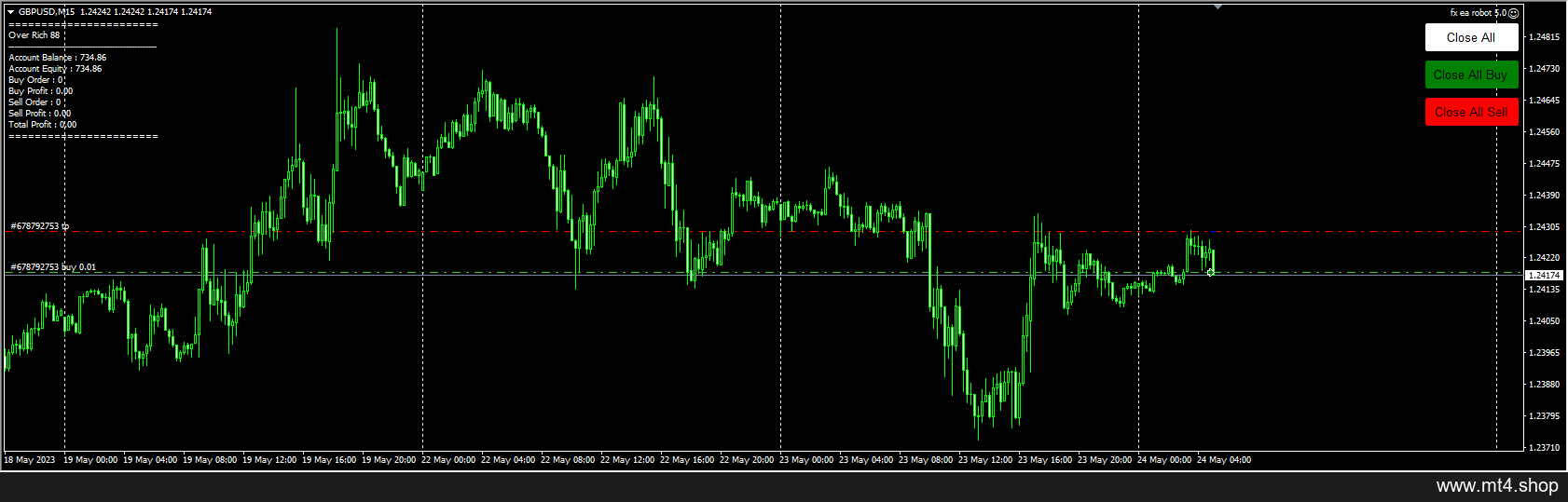Screen dimensions: 1568x502
Task: Click the current price tag 1.24174
Action: pos(1544,276)
